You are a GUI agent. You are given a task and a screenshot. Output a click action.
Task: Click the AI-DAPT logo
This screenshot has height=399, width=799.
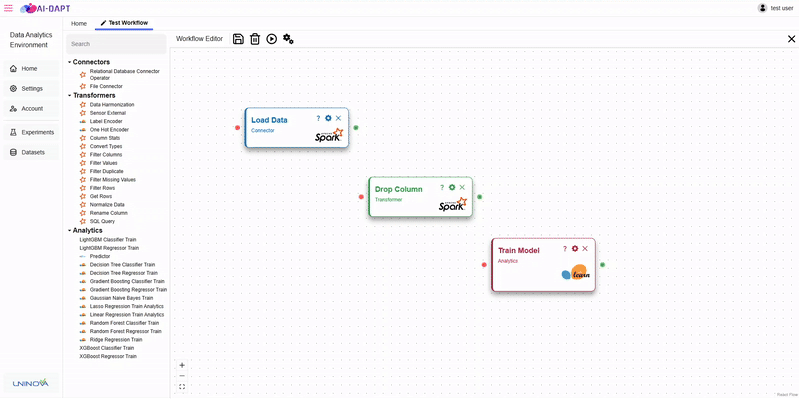pos(45,8)
